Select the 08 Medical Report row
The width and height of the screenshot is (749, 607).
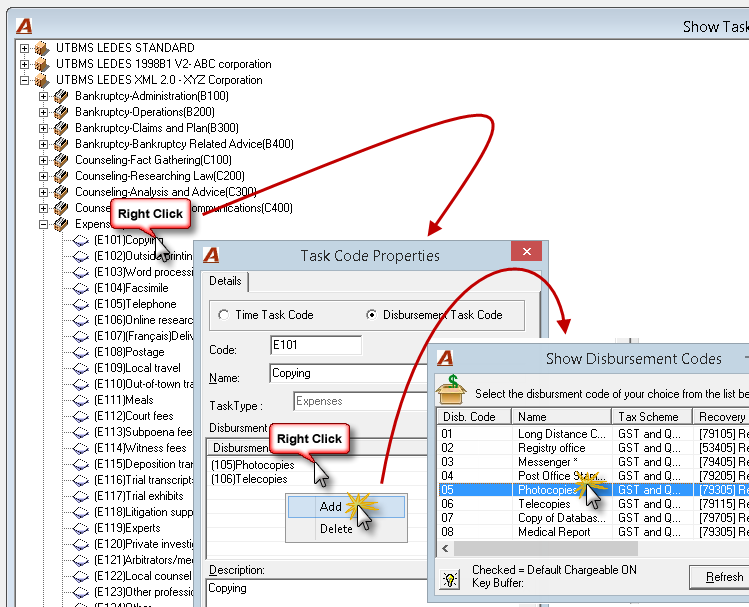click(593, 532)
